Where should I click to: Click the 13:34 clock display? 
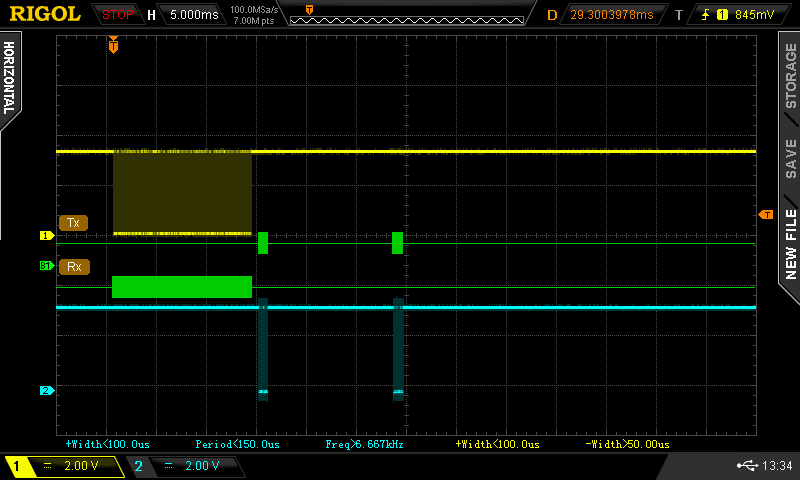click(777, 466)
